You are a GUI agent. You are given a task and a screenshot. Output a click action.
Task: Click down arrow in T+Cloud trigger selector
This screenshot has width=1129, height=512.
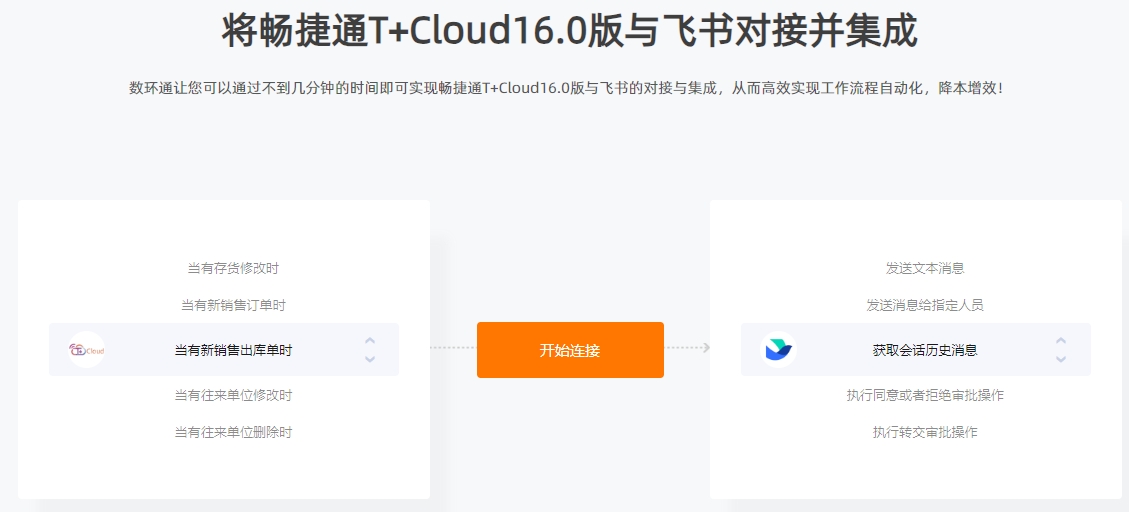tap(369, 359)
